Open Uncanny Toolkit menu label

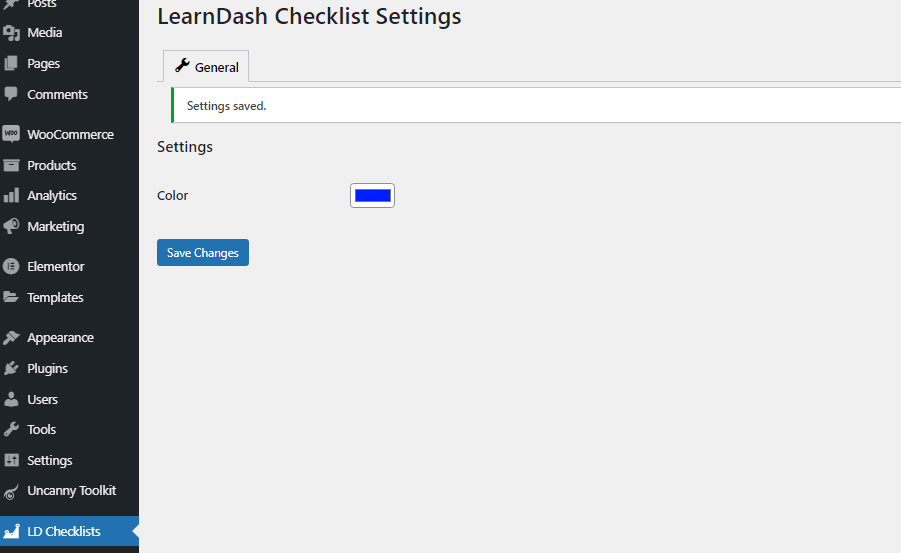pyautogui.click(x=72, y=491)
